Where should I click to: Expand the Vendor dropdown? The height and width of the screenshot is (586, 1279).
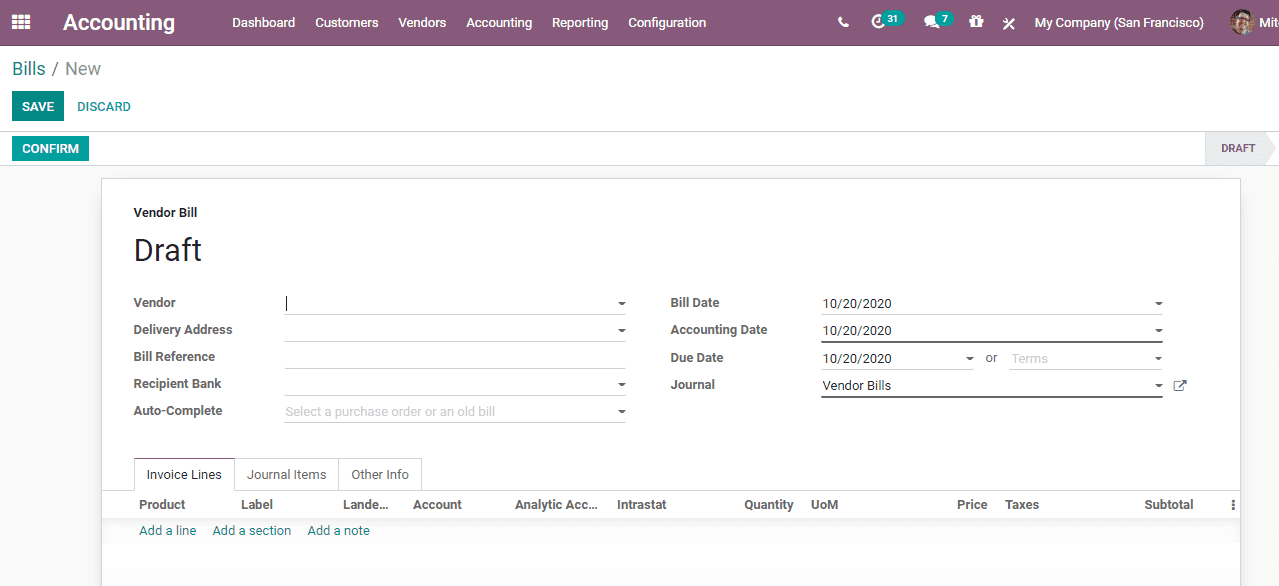[620, 303]
